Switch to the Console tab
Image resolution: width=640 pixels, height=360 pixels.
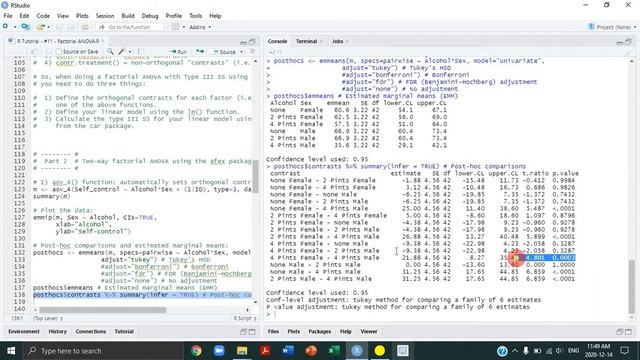click(277, 41)
